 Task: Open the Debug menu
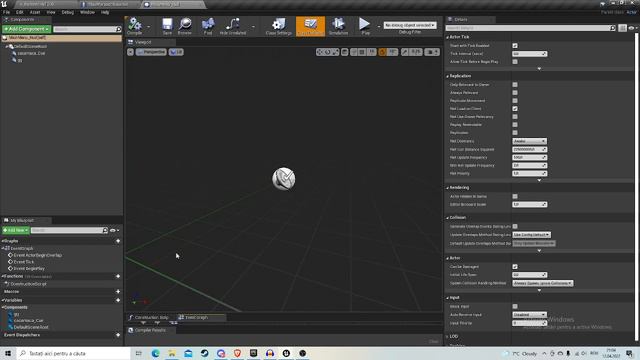point(67,12)
